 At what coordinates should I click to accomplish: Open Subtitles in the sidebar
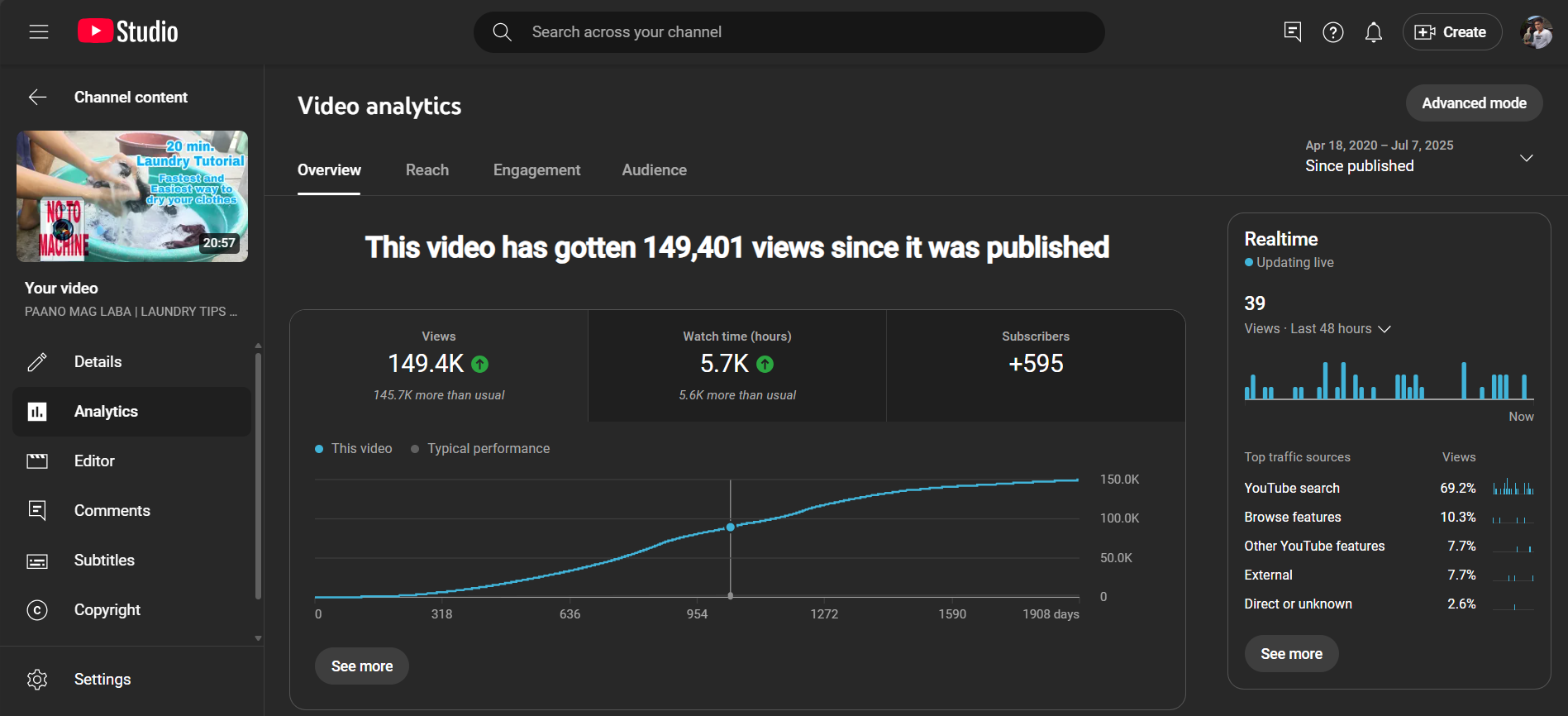132,561
